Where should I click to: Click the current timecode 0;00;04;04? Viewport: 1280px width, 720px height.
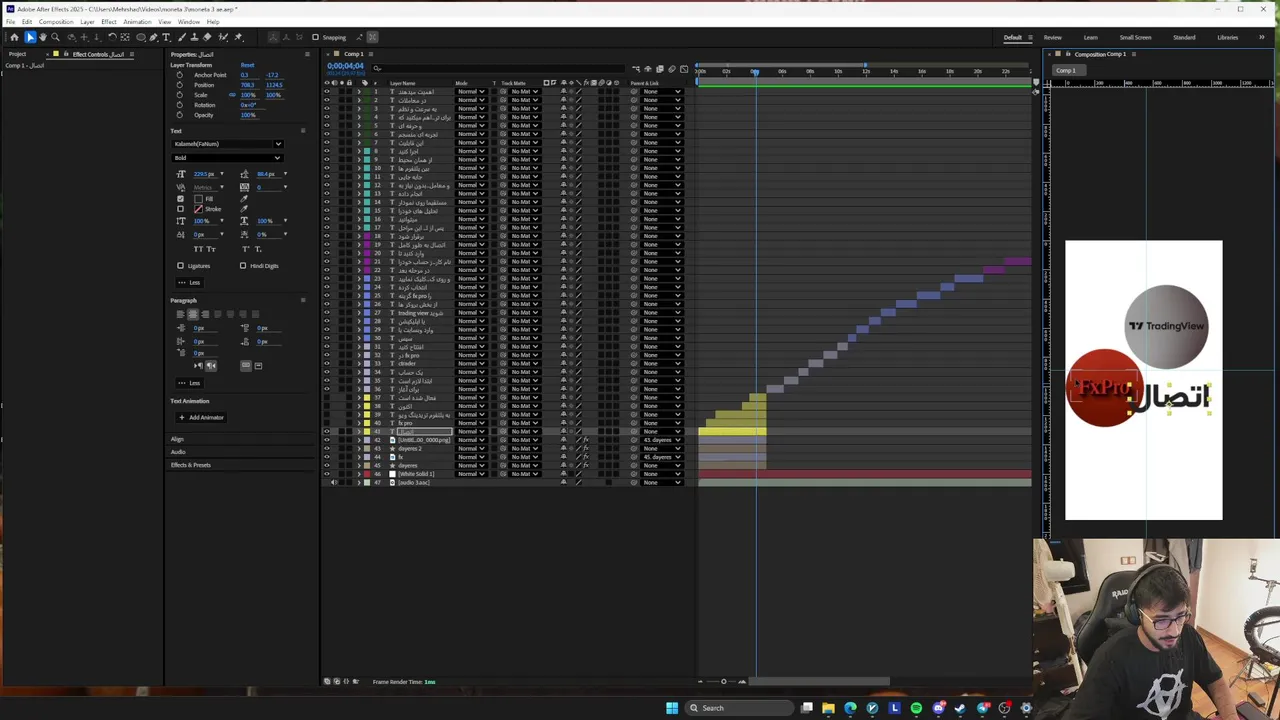(345, 66)
